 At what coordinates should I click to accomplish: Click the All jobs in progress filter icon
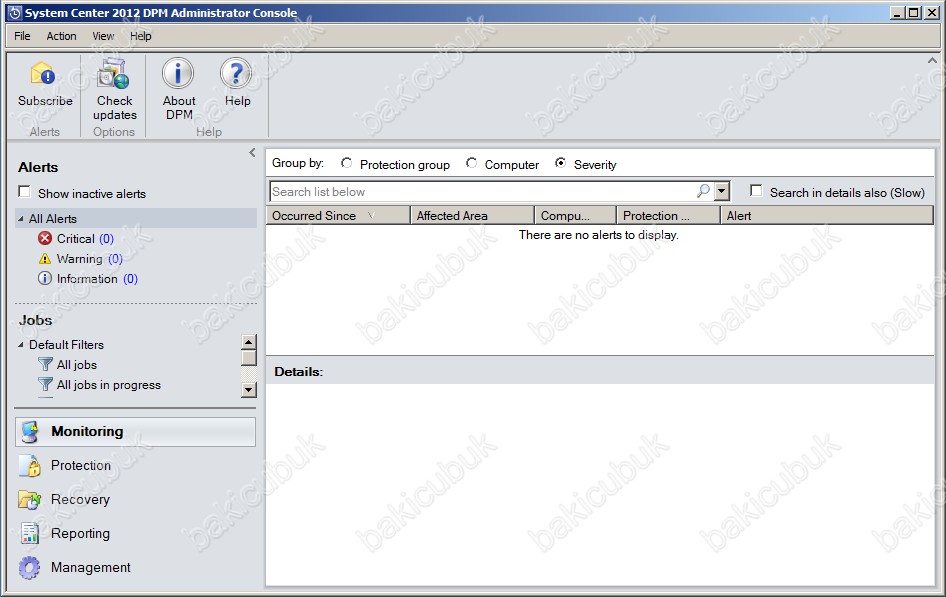coord(45,384)
